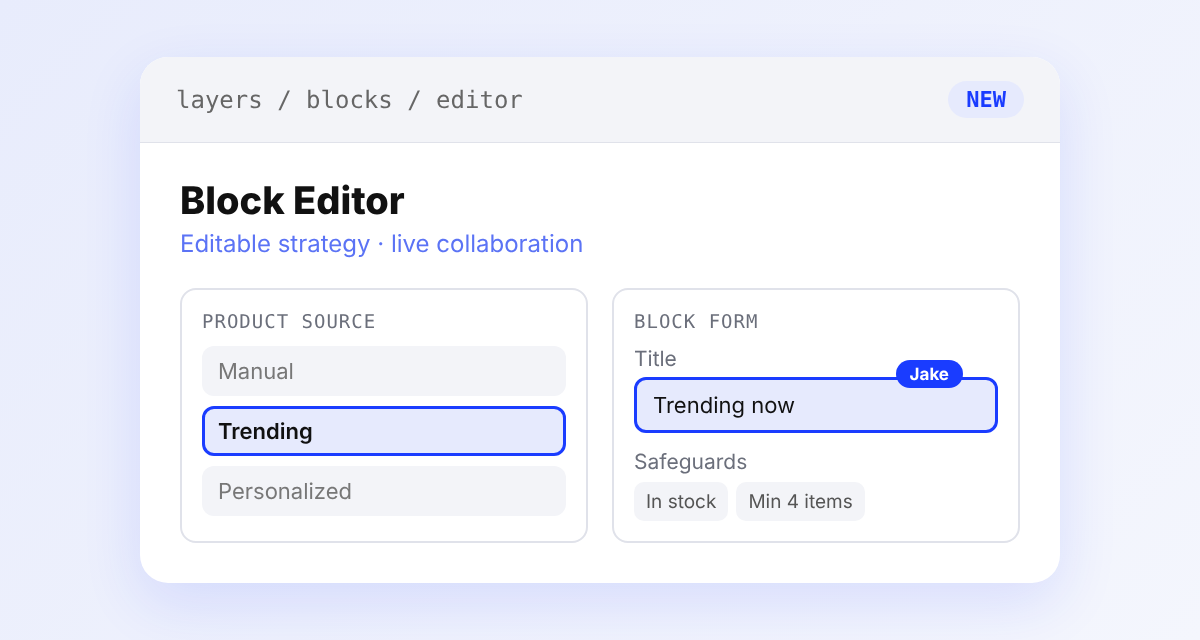This screenshot has width=1200, height=640.
Task: Toggle the Min 4 items safeguard chip
Action: pos(800,501)
